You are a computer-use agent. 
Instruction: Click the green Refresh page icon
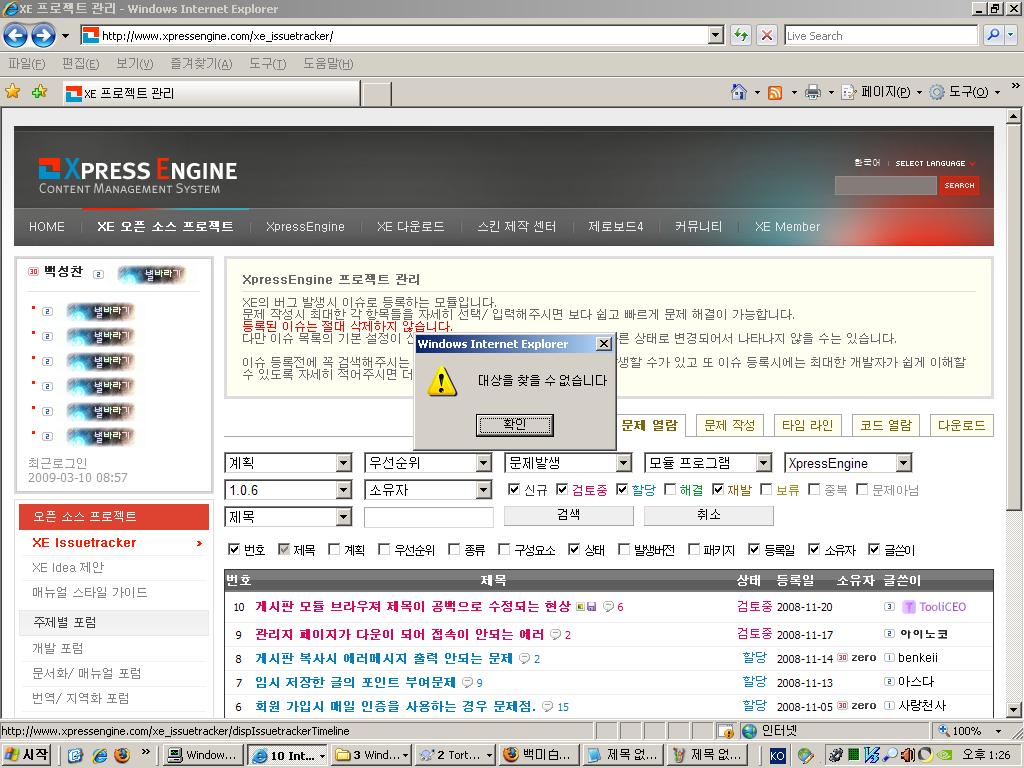(x=741, y=35)
